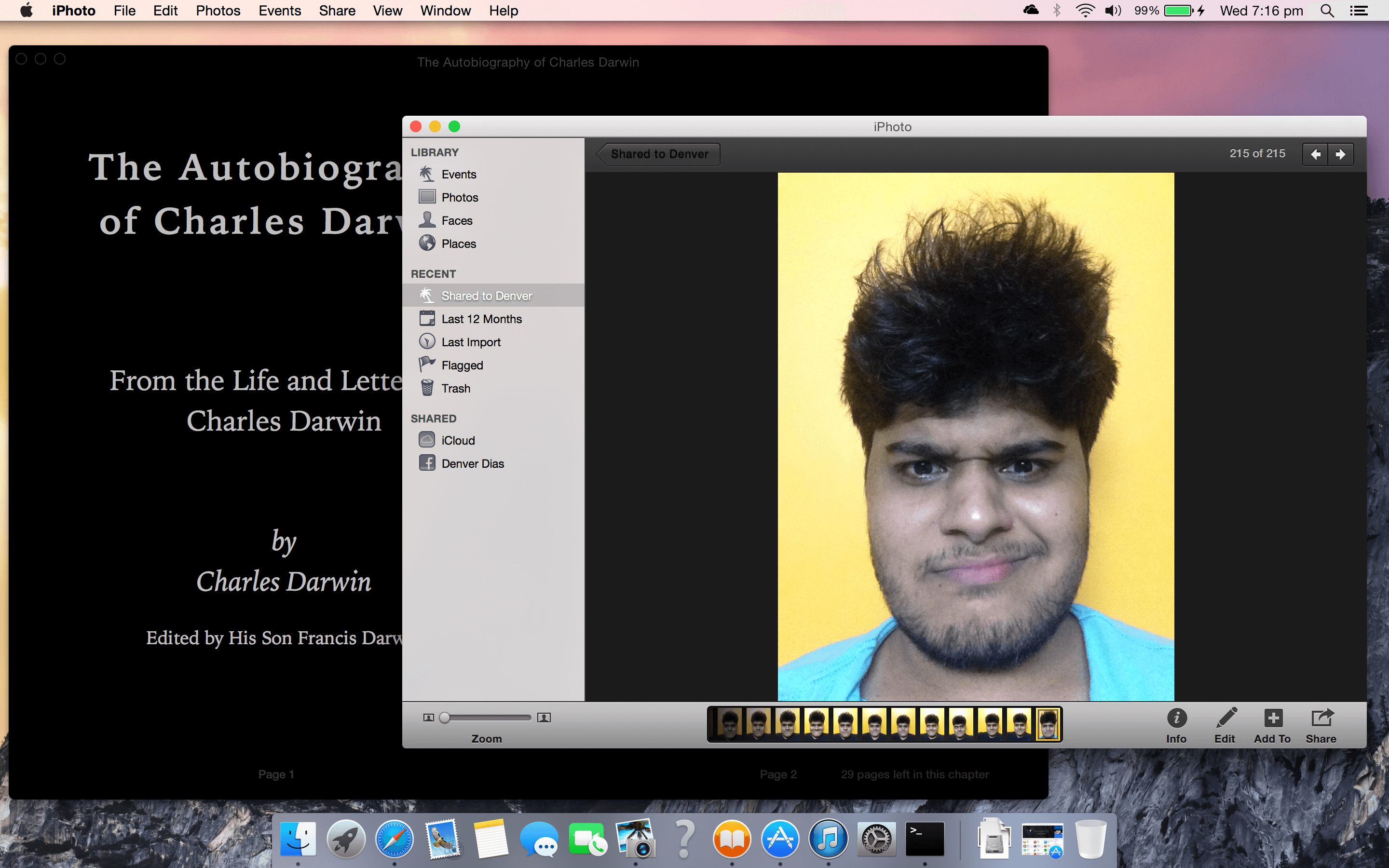Open the Trash in the Dock
Screen dimensions: 1389x868
click(x=1090, y=839)
